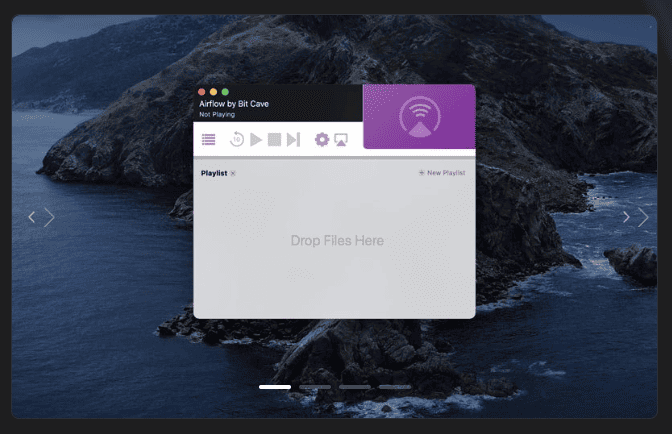The width and height of the screenshot is (672, 434).
Task: Close the Airflow window using red button
Action: [x=201, y=92]
